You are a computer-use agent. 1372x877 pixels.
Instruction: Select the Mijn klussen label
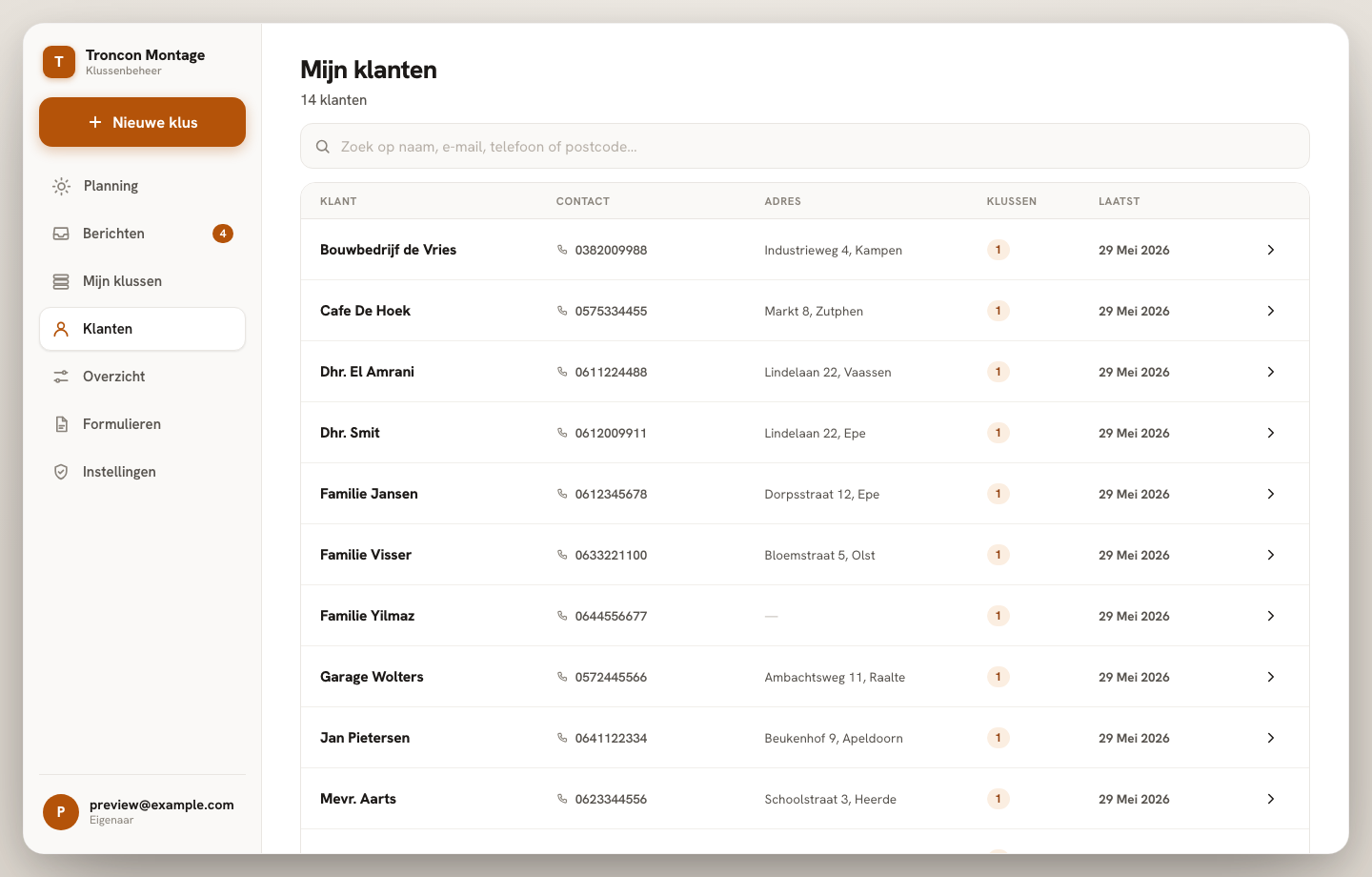pyautogui.click(x=122, y=281)
